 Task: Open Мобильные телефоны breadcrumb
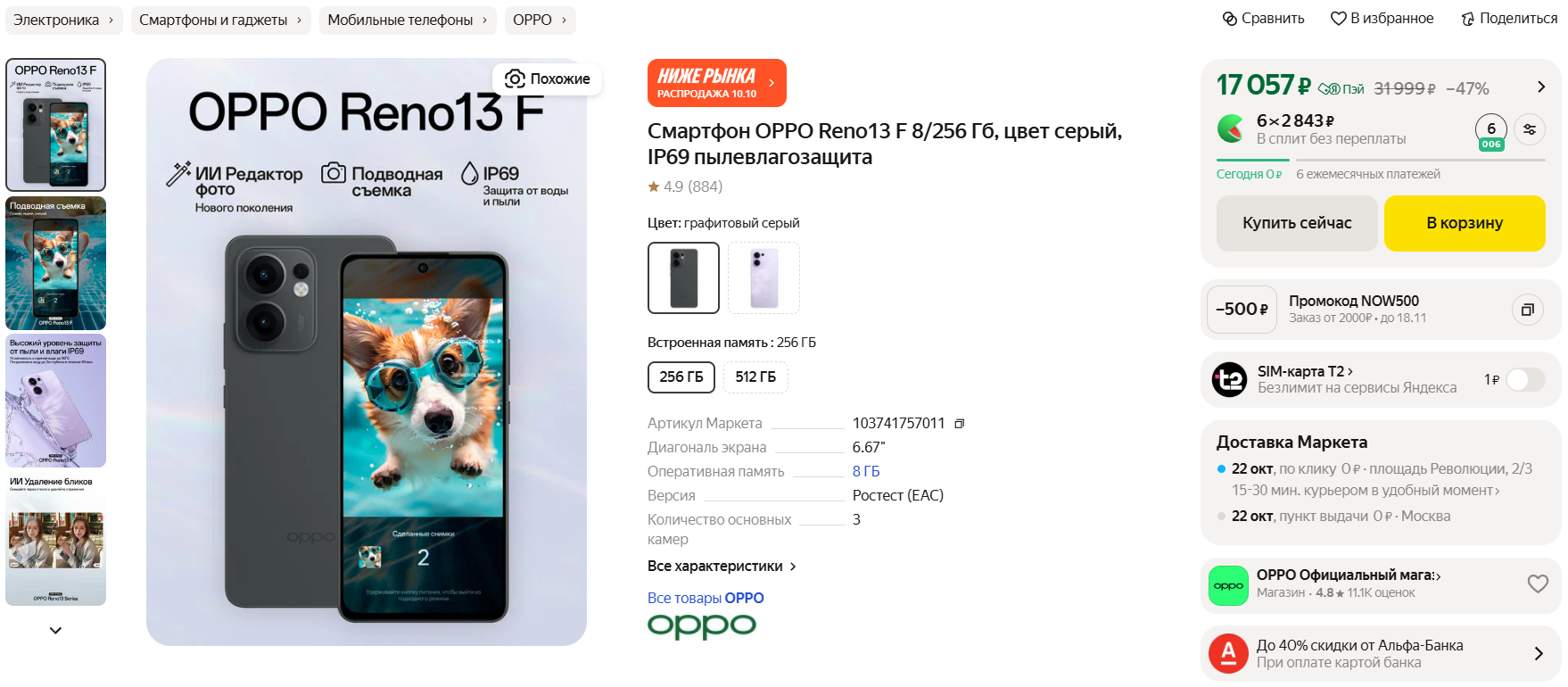pyautogui.click(x=409, y=20)
